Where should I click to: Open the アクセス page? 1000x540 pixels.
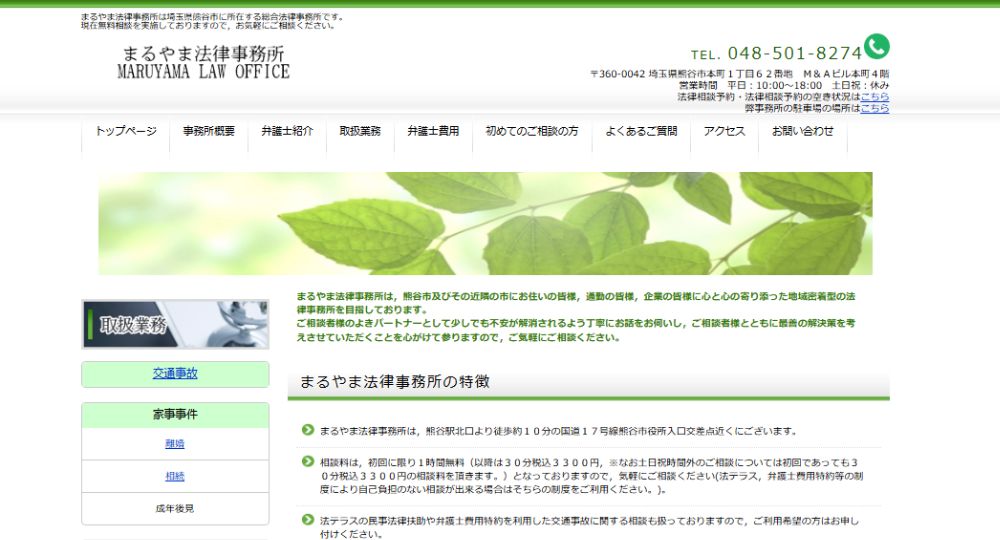724,131
